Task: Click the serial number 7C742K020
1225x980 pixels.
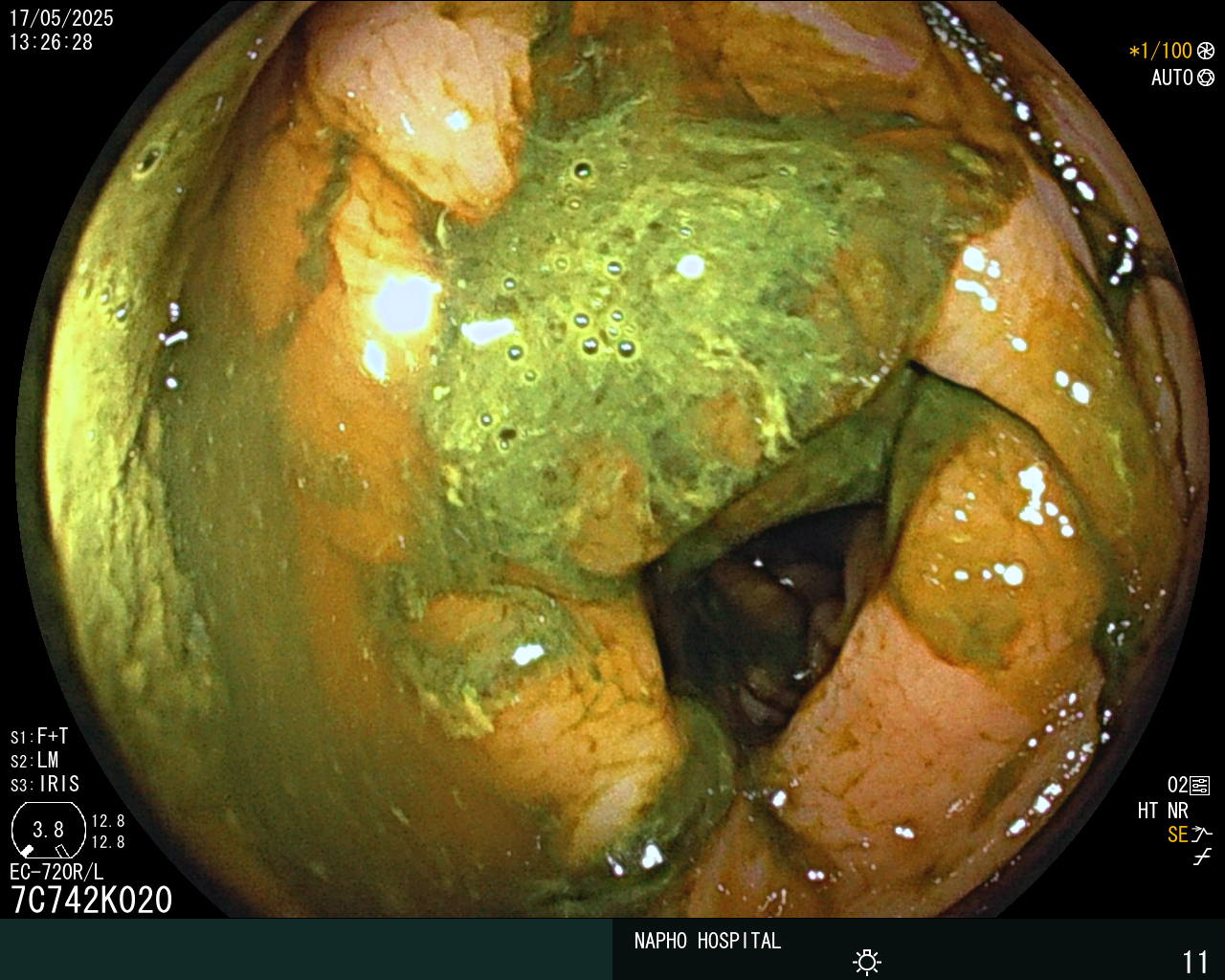Action: pyautogui.click(x=92, y=901)
